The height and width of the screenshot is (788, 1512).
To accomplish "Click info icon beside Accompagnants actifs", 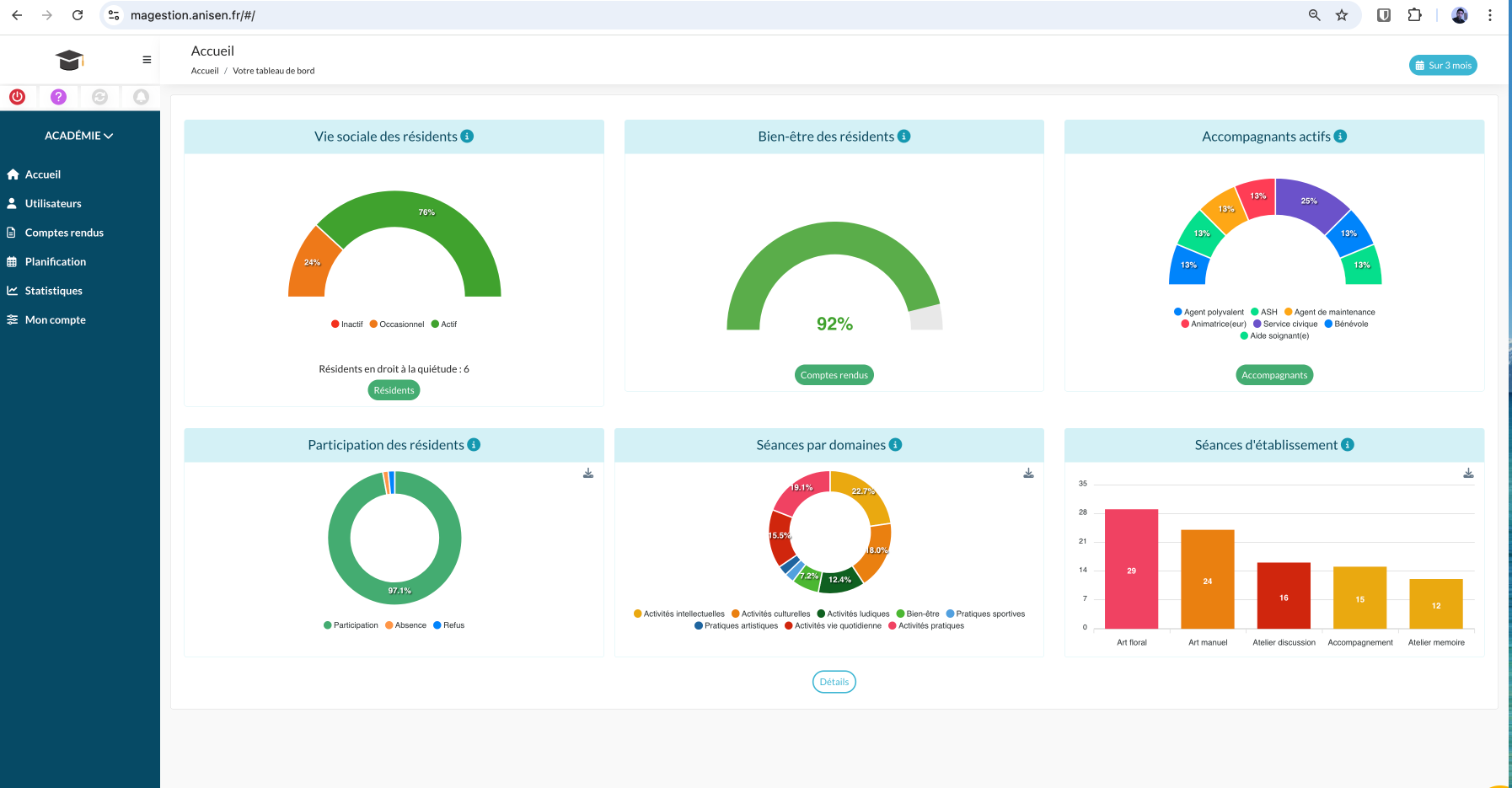I will (1340, 137).
